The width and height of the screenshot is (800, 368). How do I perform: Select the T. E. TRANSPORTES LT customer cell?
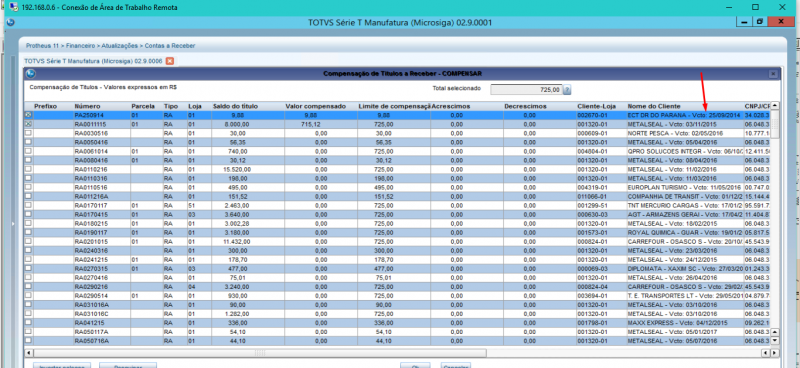(685, 296)
